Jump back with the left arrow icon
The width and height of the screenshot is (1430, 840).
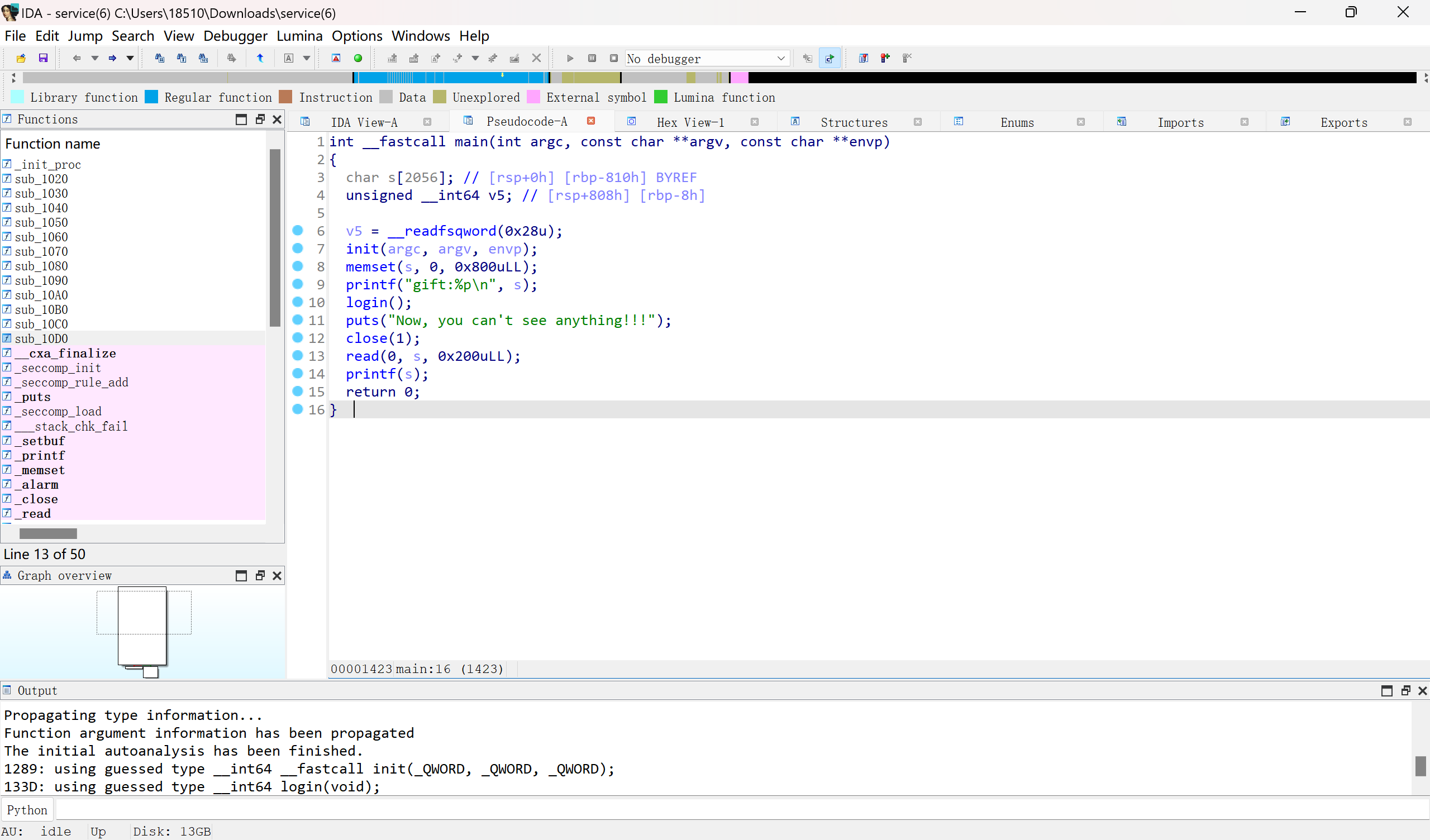pyautogui.click(x=77, y=58)
